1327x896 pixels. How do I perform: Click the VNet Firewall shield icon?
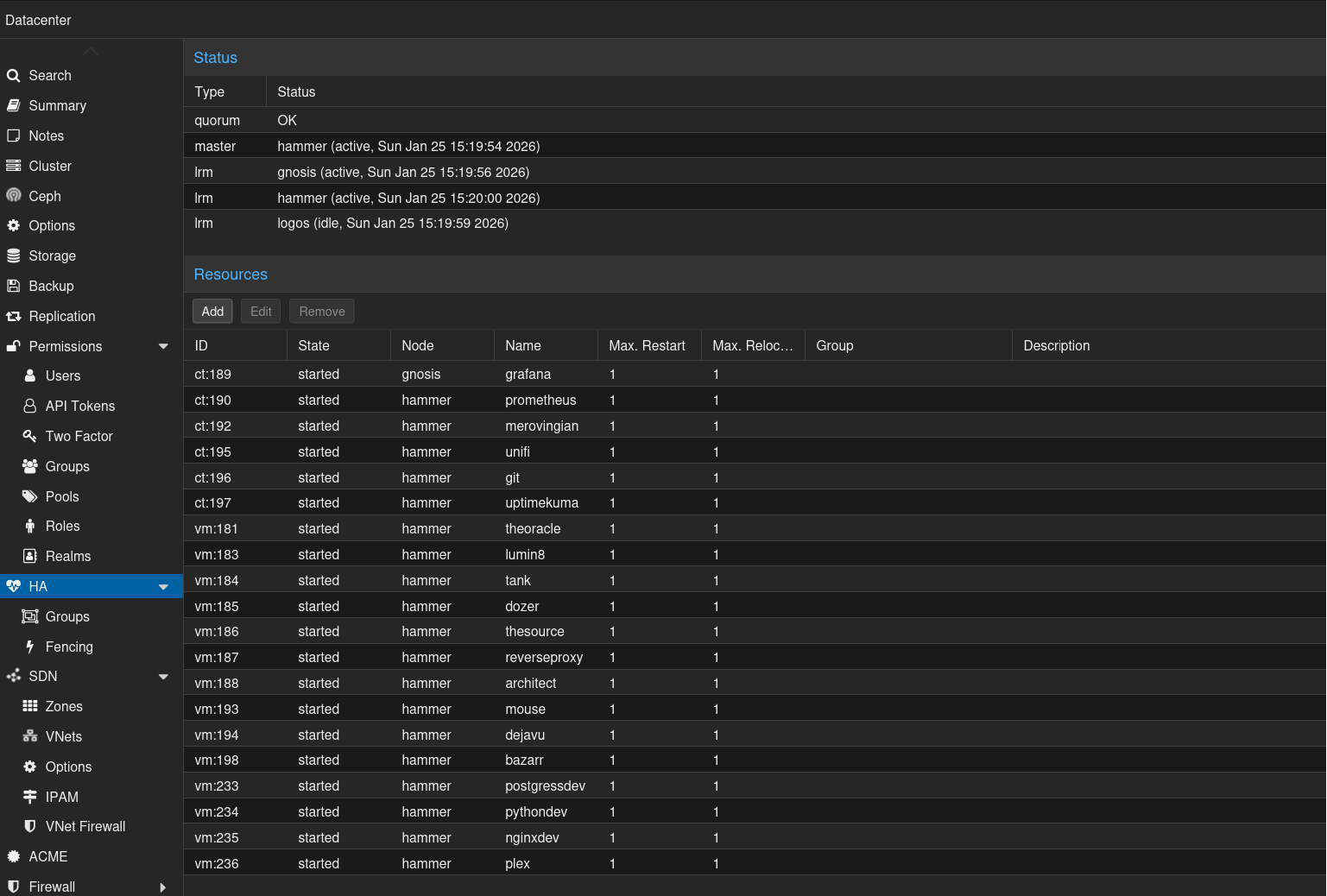30,826
